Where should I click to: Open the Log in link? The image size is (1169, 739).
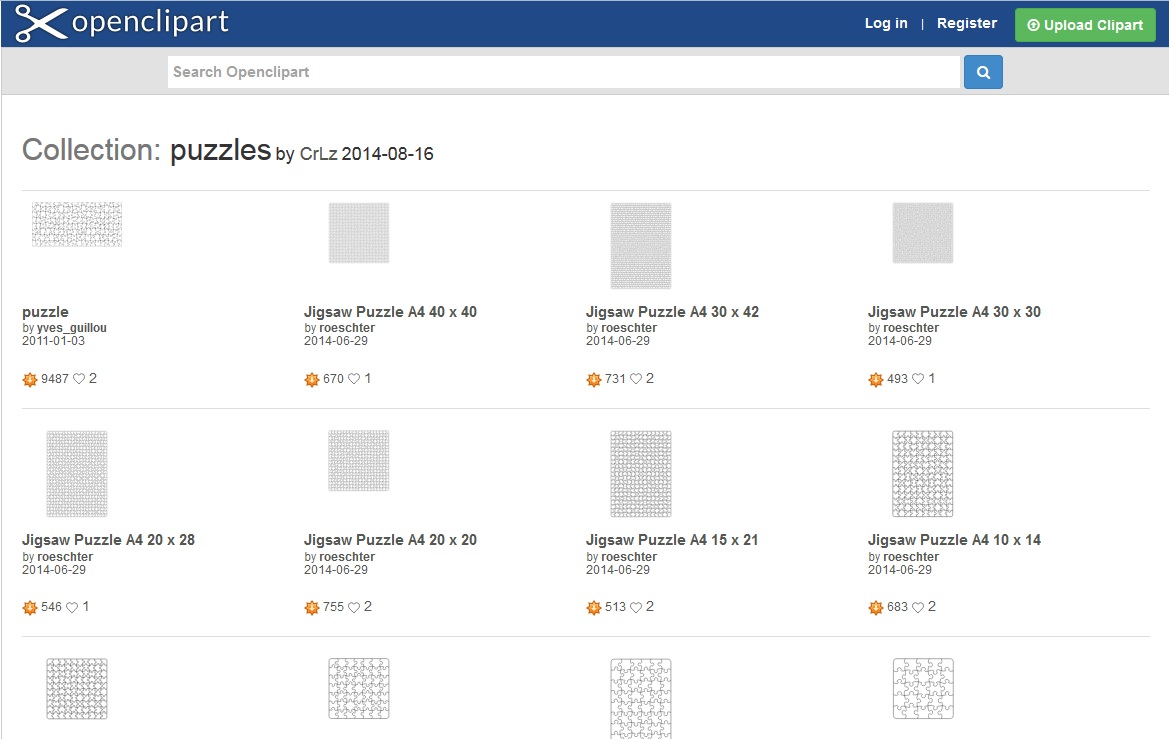(886, 23)
